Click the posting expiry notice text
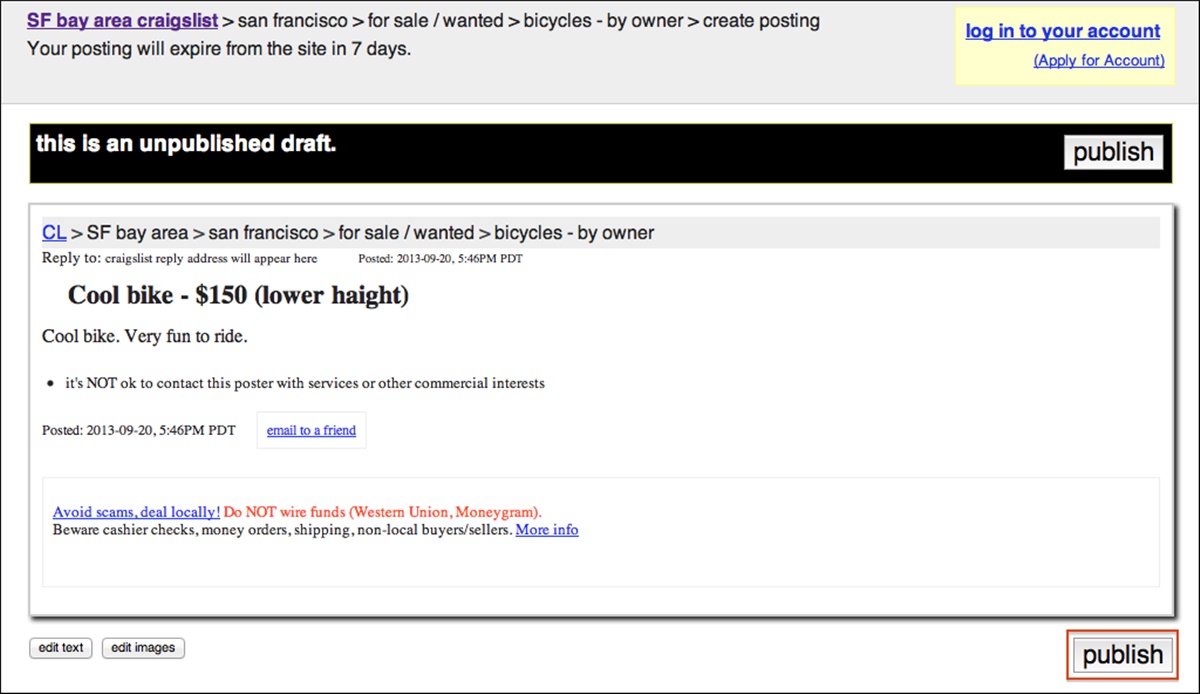The width and height of the screenshot is (1200, 694). (x=219, y=48)
